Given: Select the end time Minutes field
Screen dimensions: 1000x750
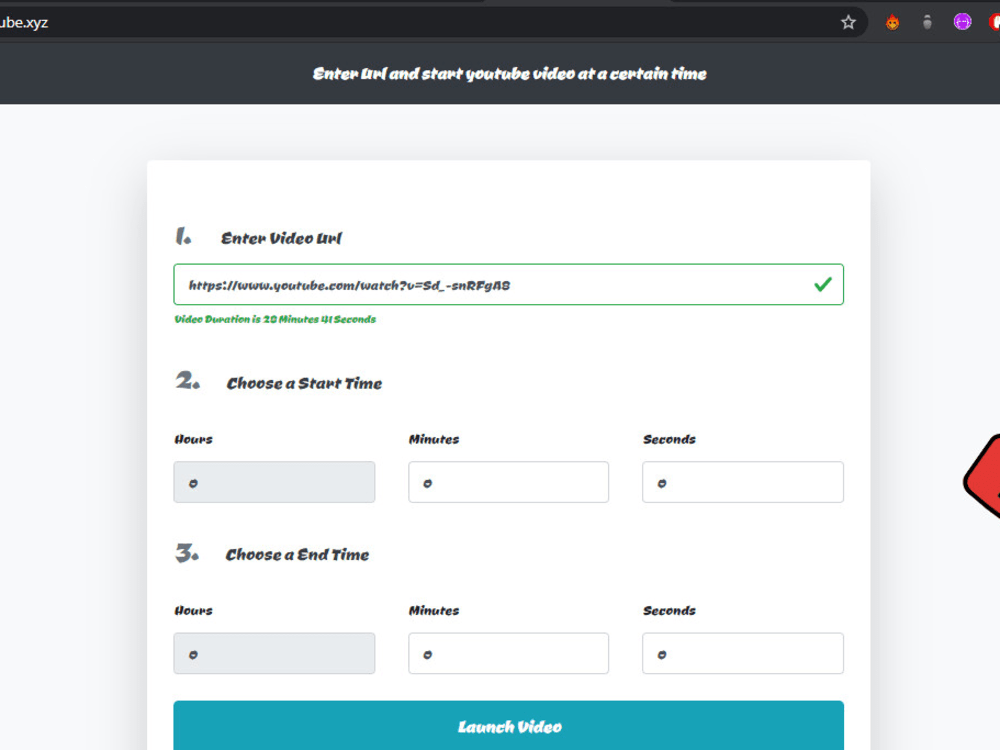Looking at the screenshot, I should (508, 653).
